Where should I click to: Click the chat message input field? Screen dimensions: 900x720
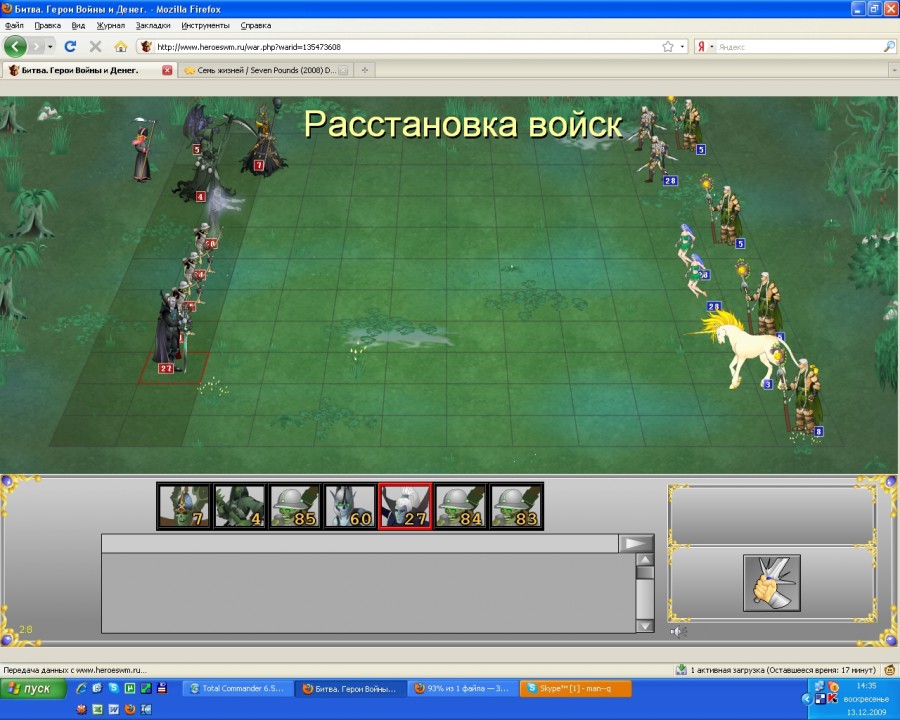360,543
